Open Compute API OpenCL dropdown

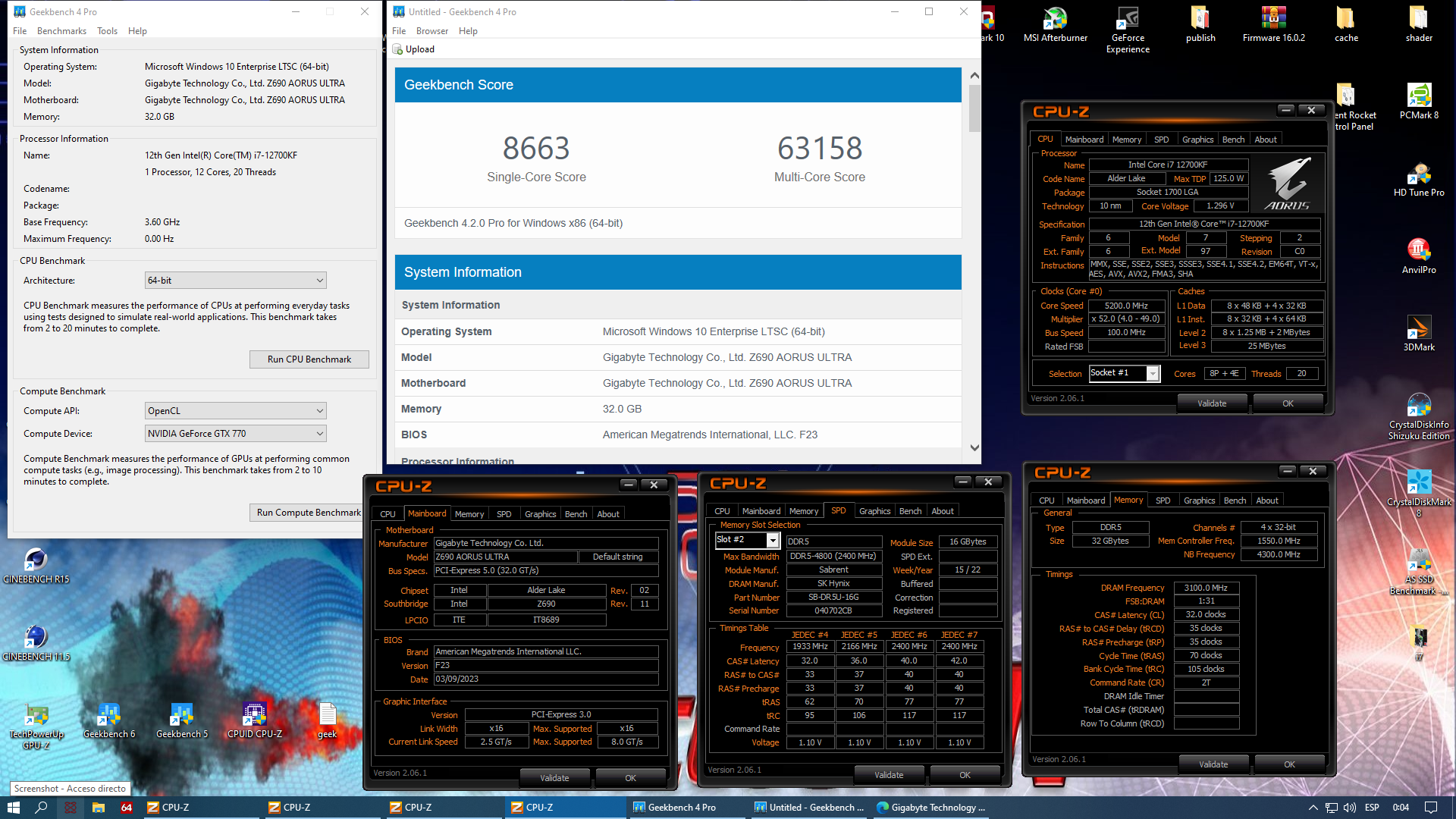point(235,411)
